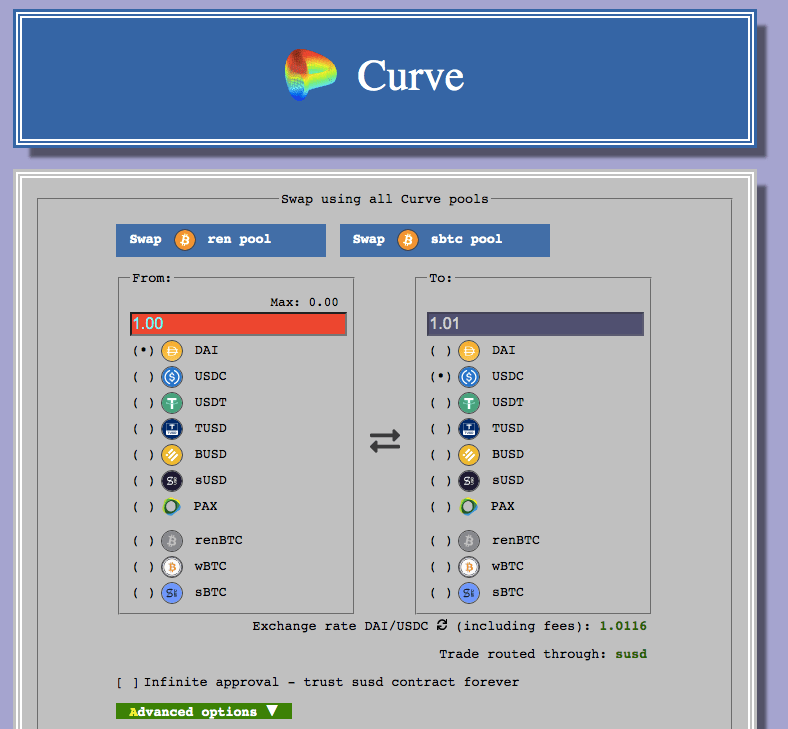Select the DAI radio button in From
This screenshot has height=729, width=788.
[143, 351]
